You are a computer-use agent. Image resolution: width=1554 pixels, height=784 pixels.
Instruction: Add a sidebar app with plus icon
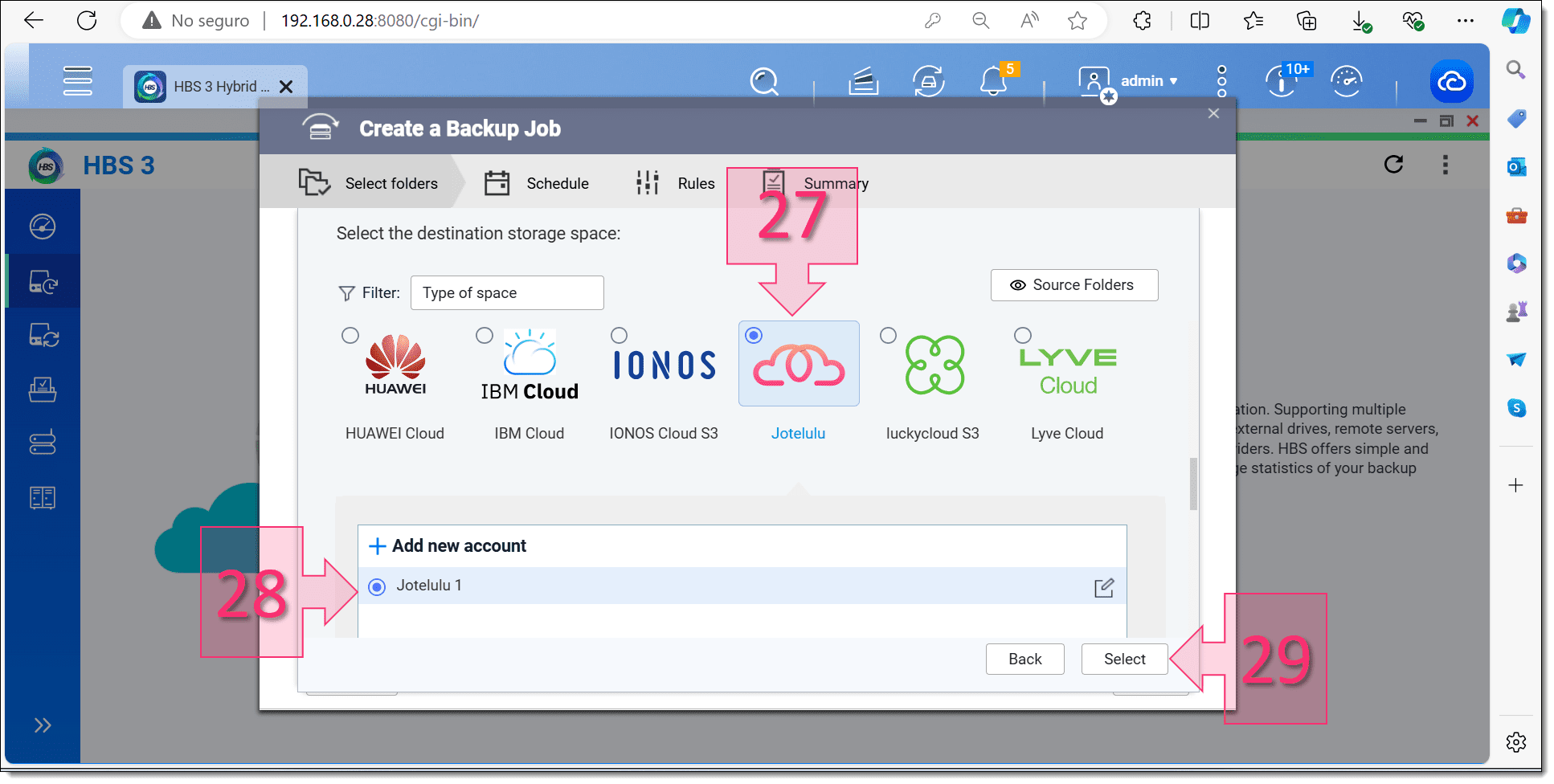(1516, 485)
